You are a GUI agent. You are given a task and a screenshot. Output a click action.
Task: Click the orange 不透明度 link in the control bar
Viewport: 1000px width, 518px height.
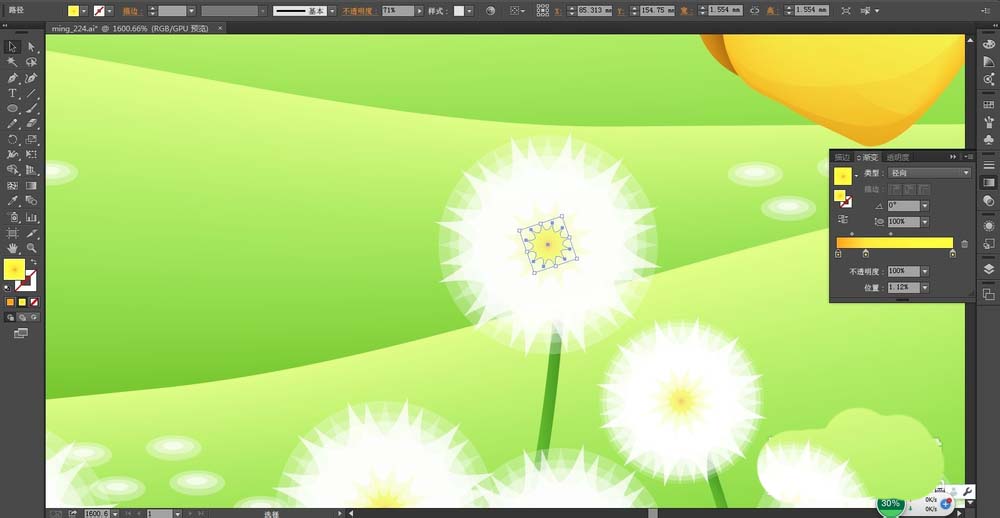coord(360,11)
